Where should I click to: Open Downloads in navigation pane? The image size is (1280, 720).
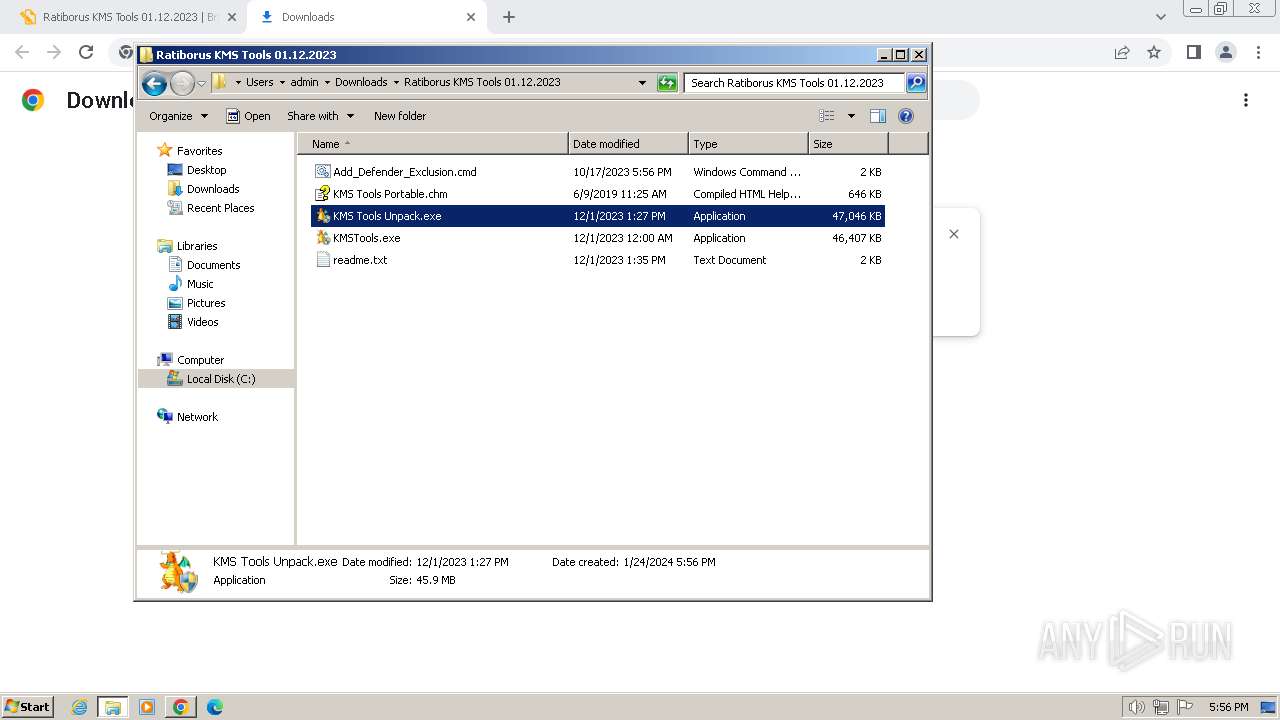click(x=213, y=189)
